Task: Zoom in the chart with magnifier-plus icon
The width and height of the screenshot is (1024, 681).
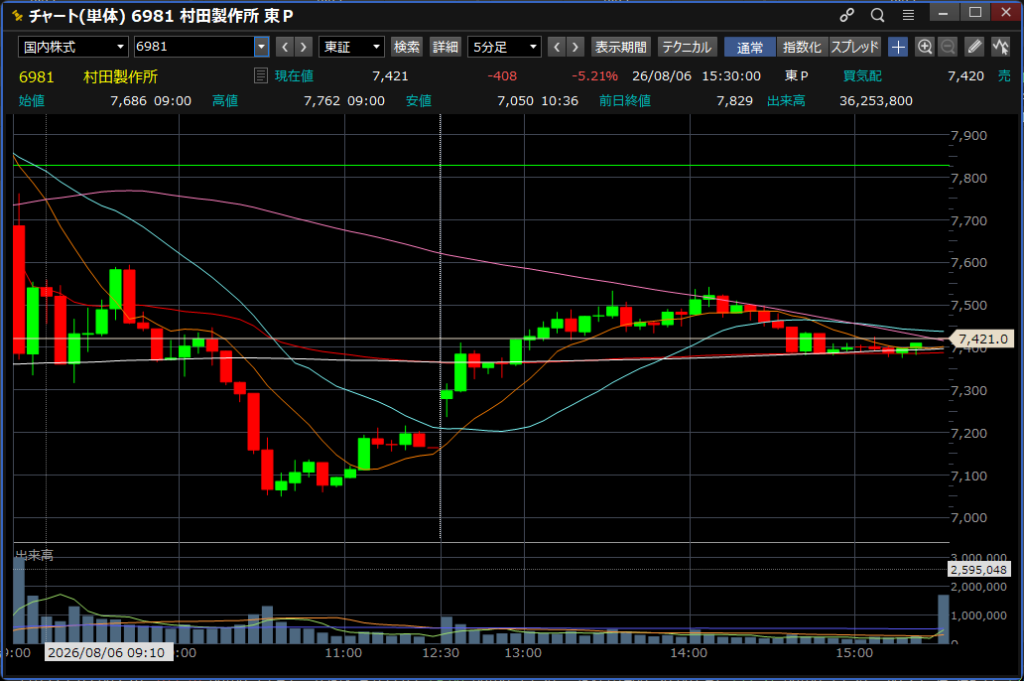Action: click(x=925, y=47)
